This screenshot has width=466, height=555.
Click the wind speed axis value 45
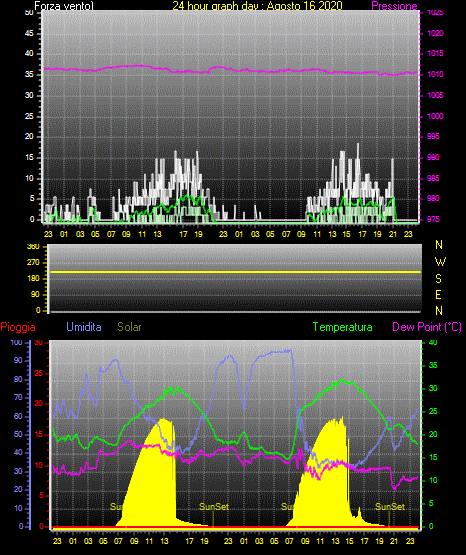(29, 33)
